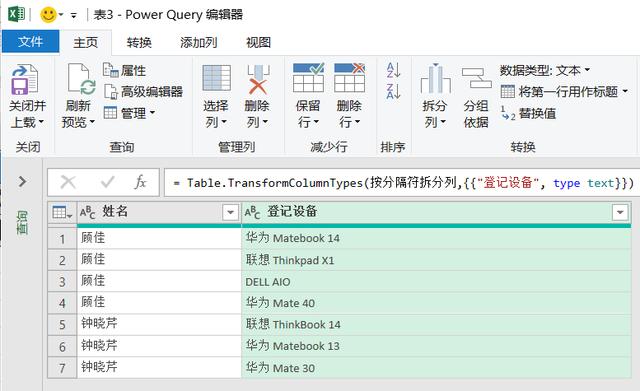Open the 文件 menu

[x=30, y=42]
